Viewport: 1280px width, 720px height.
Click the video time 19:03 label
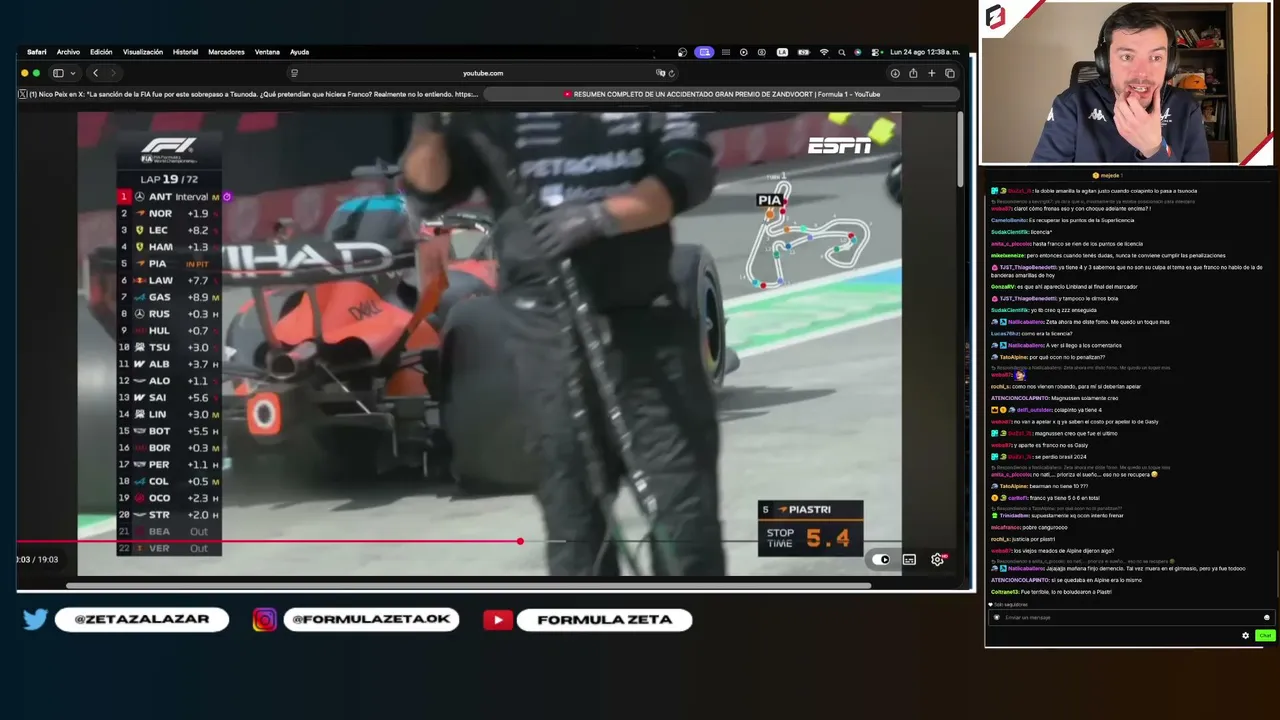[x=48, y=560]
